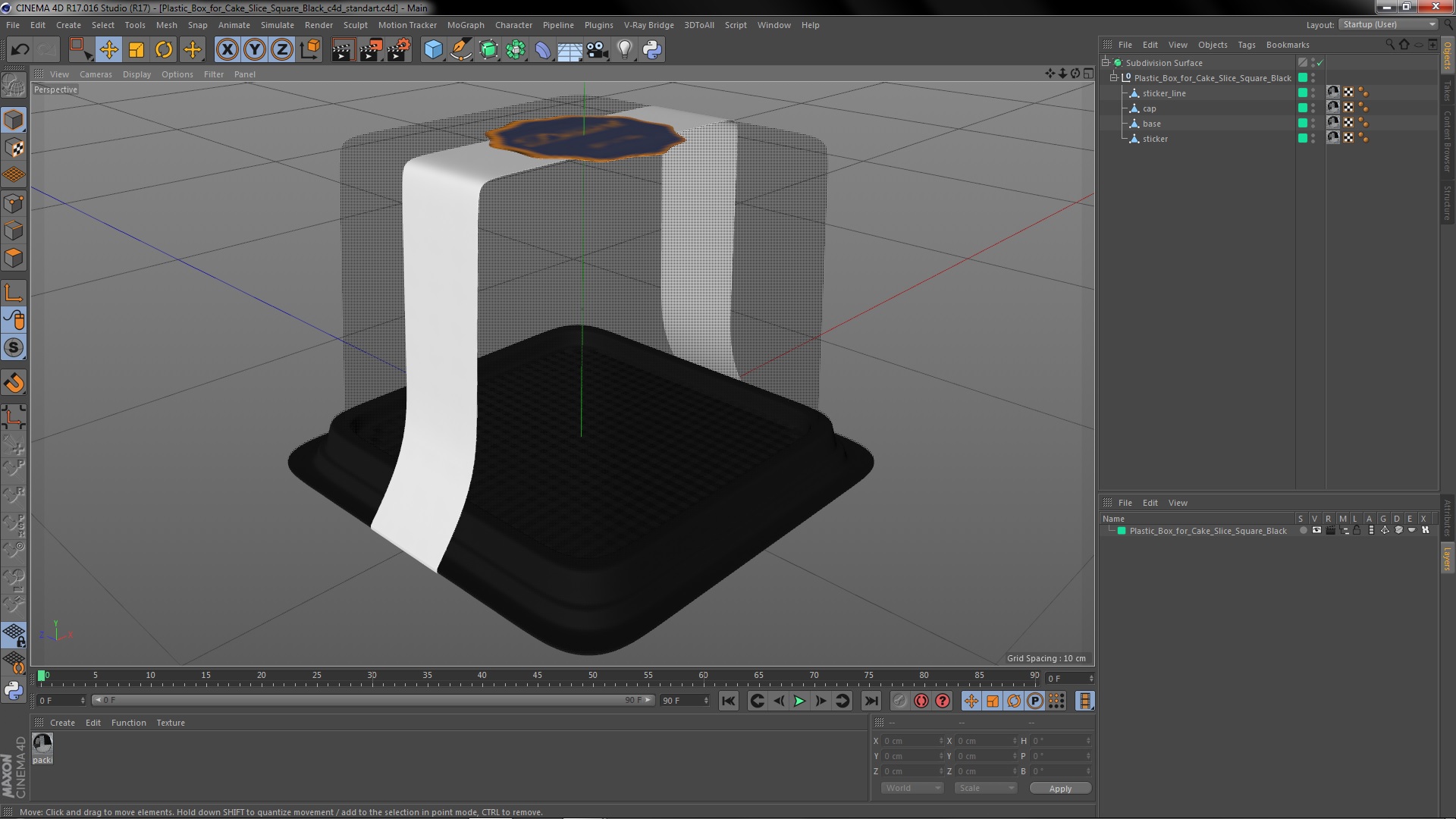Click the Light bulb object icon
1456x819 pixels.
(624, 50)
